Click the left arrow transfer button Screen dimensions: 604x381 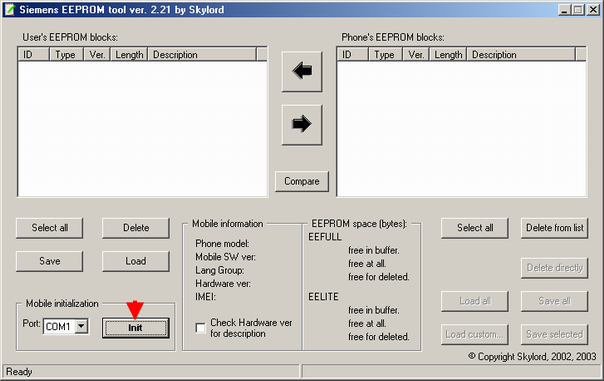point(302,72)
